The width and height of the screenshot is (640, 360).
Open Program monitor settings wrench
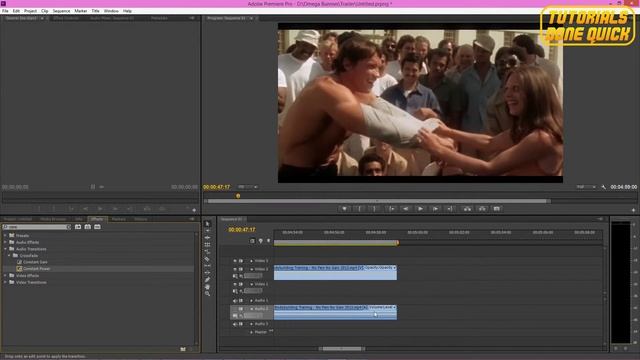[x=604, y=187]
